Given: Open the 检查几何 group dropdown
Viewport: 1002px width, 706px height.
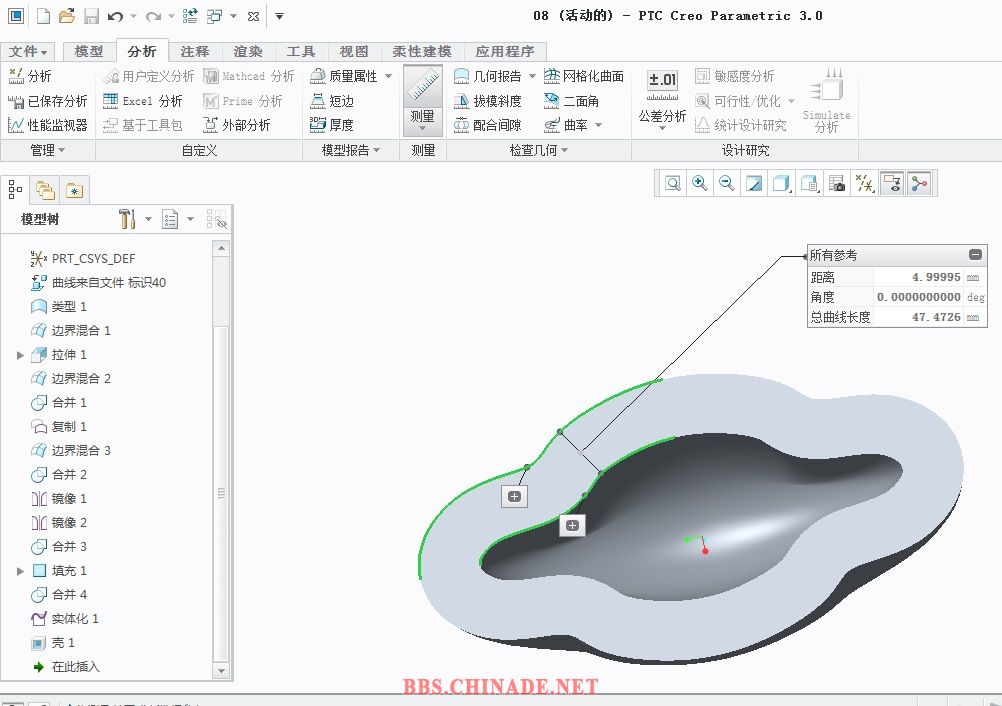Looking at the screenshot, I should 538,150.
